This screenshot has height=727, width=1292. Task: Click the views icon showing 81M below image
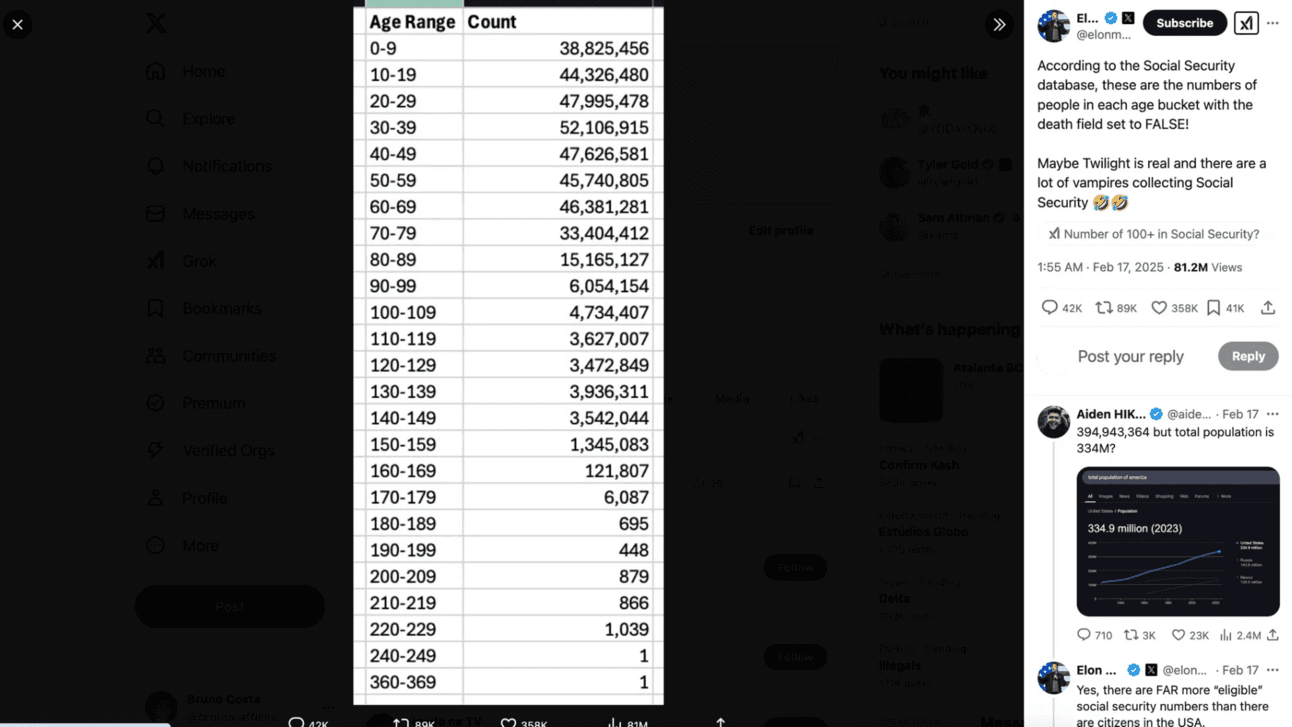click(x=614, y=722)
